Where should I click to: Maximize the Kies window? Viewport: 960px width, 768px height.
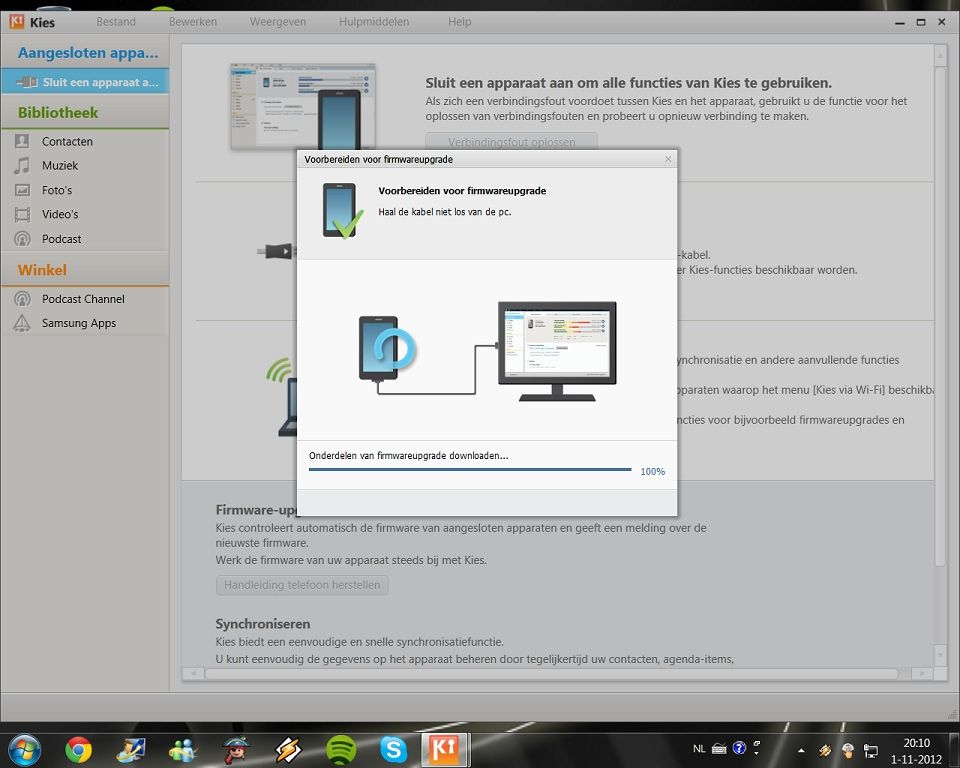920,23
